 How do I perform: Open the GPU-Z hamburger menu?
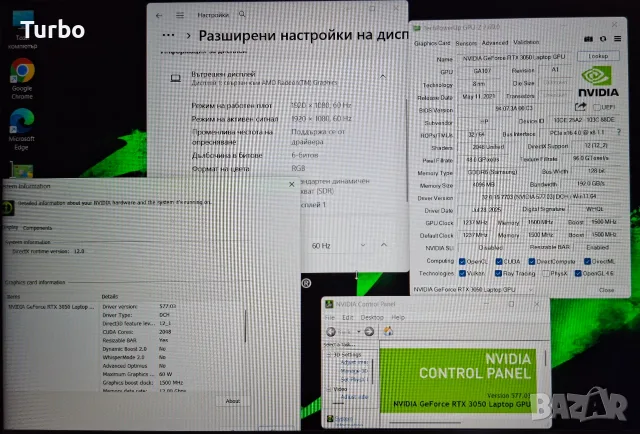pos(618,39)
